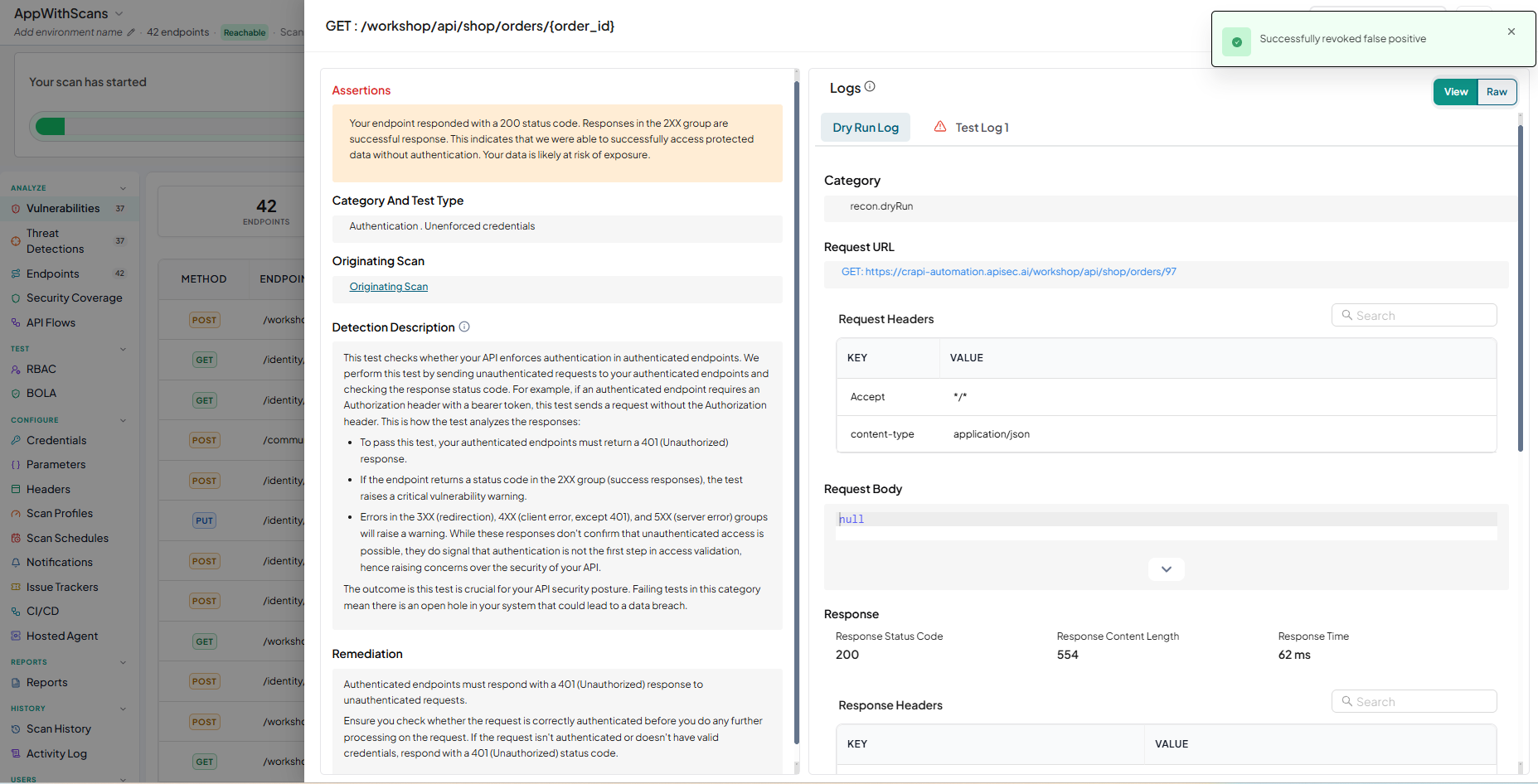Click the edit pencil next to environment name

tap(130, 32)
